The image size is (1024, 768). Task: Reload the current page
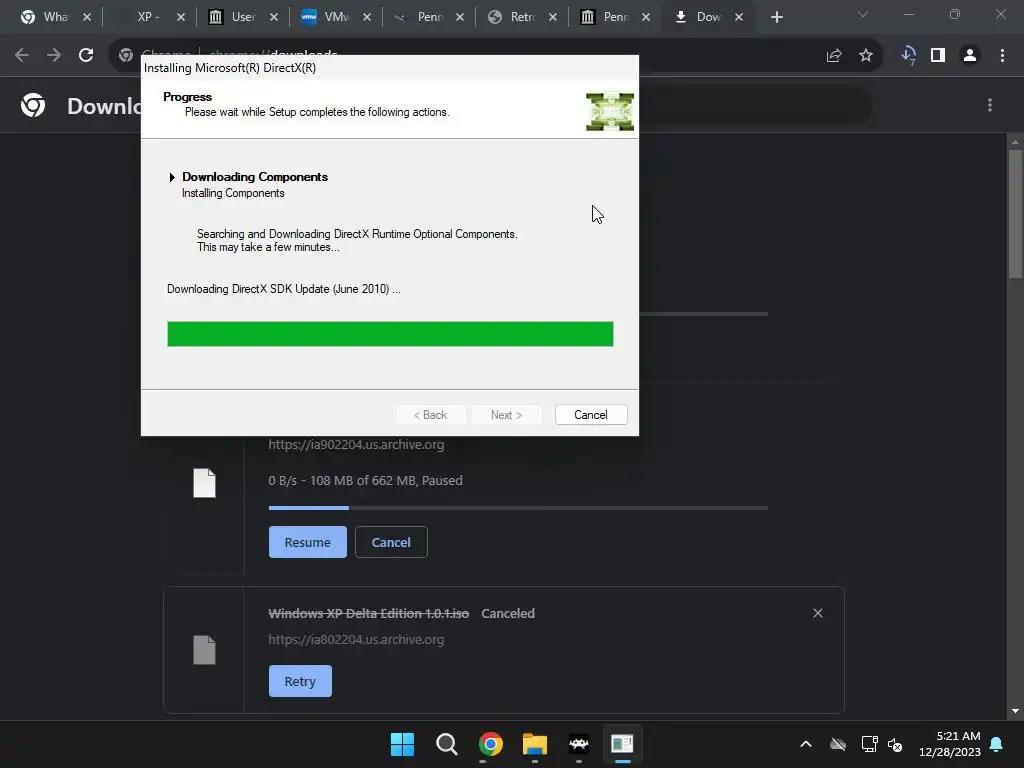pyautogui.click(x=86, y=56)
